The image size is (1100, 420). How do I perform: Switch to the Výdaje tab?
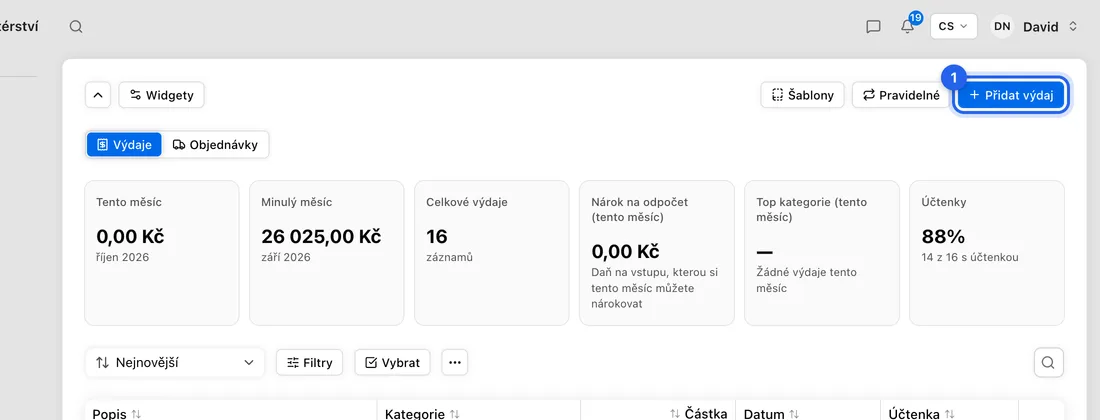point(125,145)
